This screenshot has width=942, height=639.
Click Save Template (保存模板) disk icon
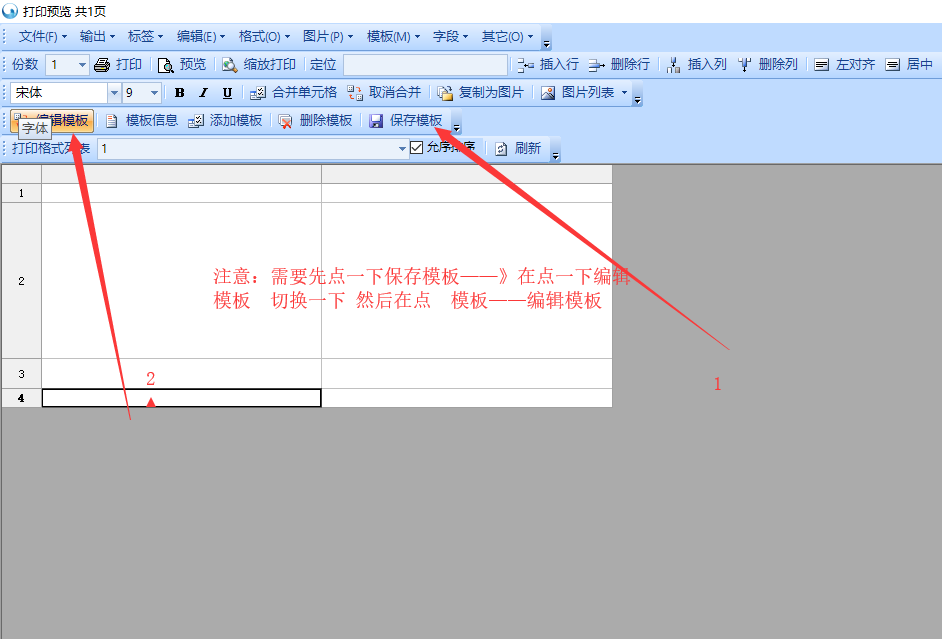376,121
